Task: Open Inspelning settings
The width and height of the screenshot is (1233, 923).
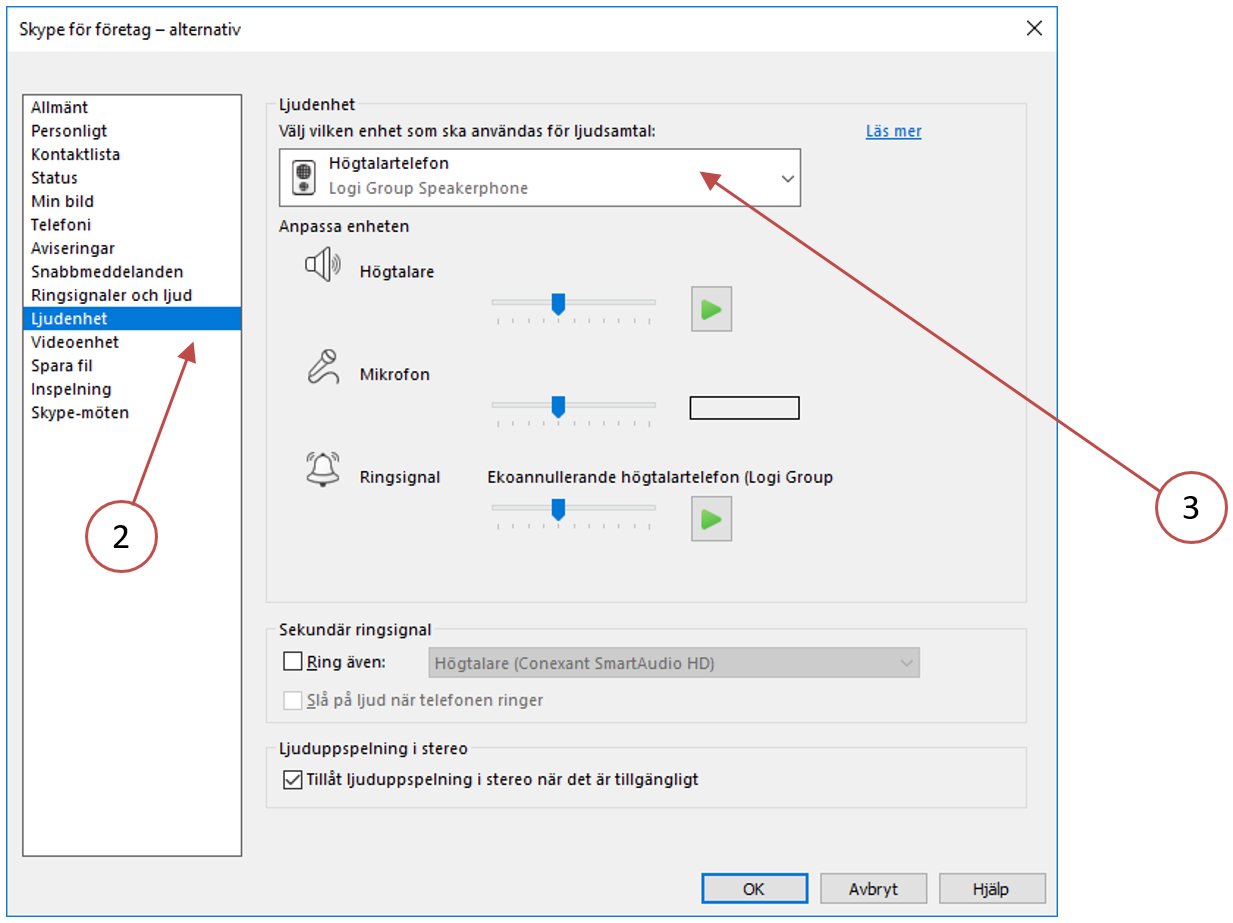Action: 132,389
